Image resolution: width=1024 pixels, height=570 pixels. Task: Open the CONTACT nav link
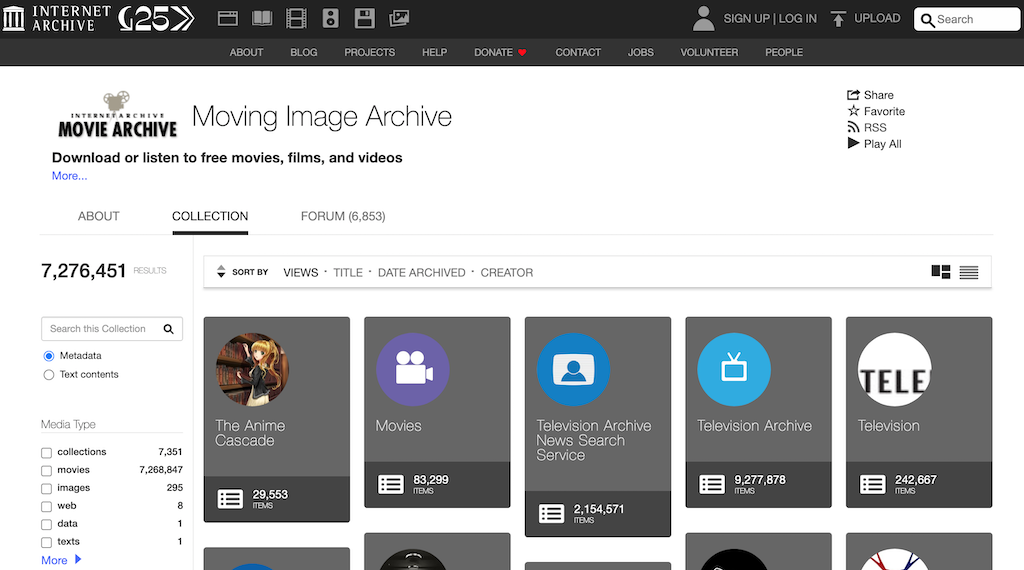578,52
